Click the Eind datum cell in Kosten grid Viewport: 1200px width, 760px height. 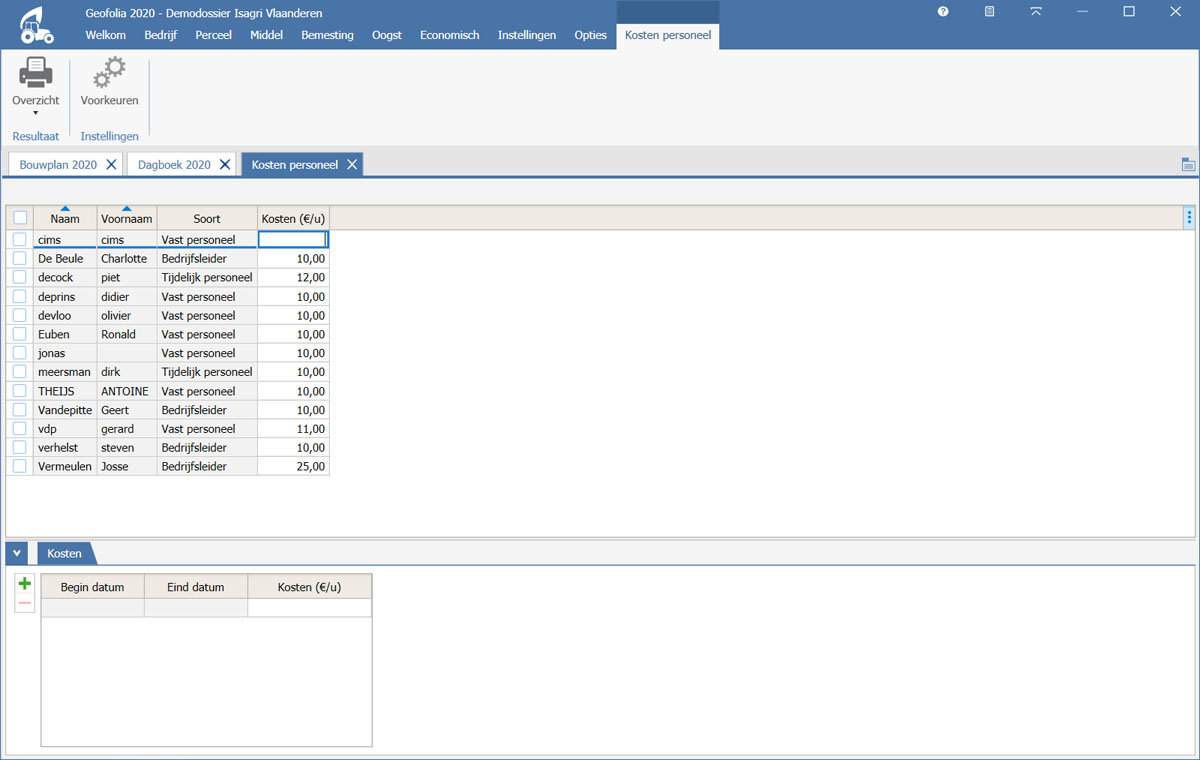coord(196,608)
